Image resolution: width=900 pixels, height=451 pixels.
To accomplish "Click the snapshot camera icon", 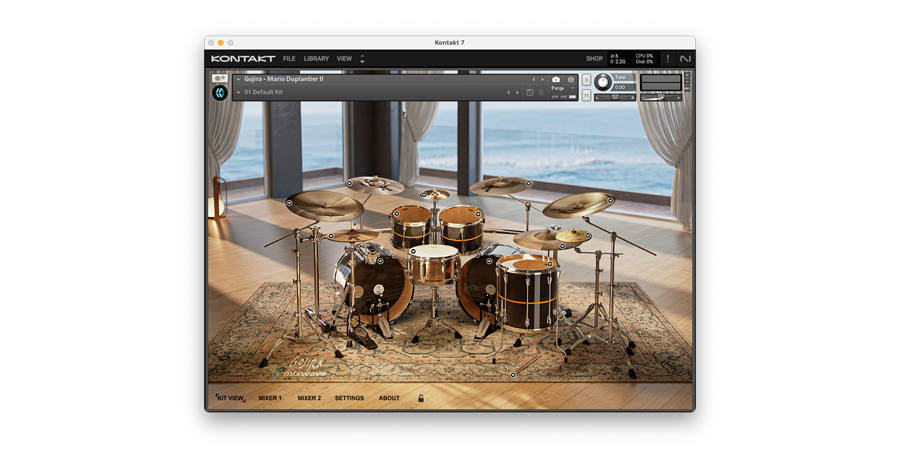I will [x=556, y=79].
